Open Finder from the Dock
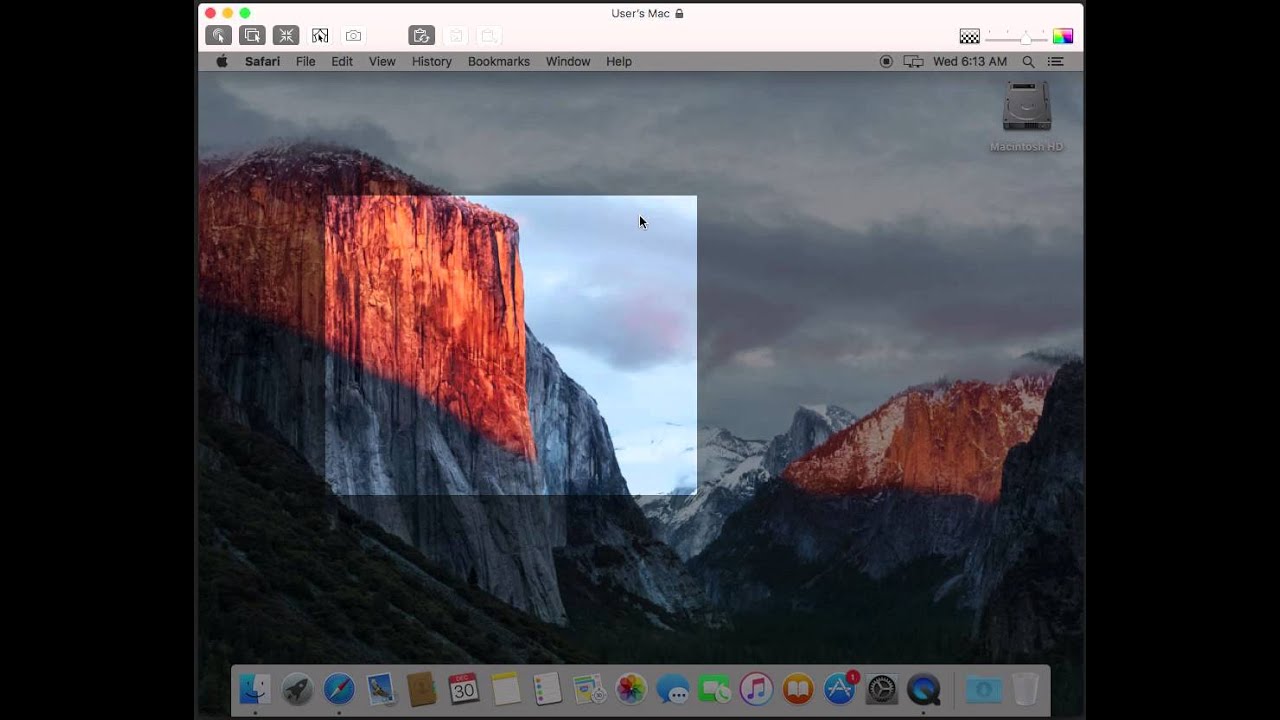The width and height of the screenshot is (1280, 720). tap(255, 689)
